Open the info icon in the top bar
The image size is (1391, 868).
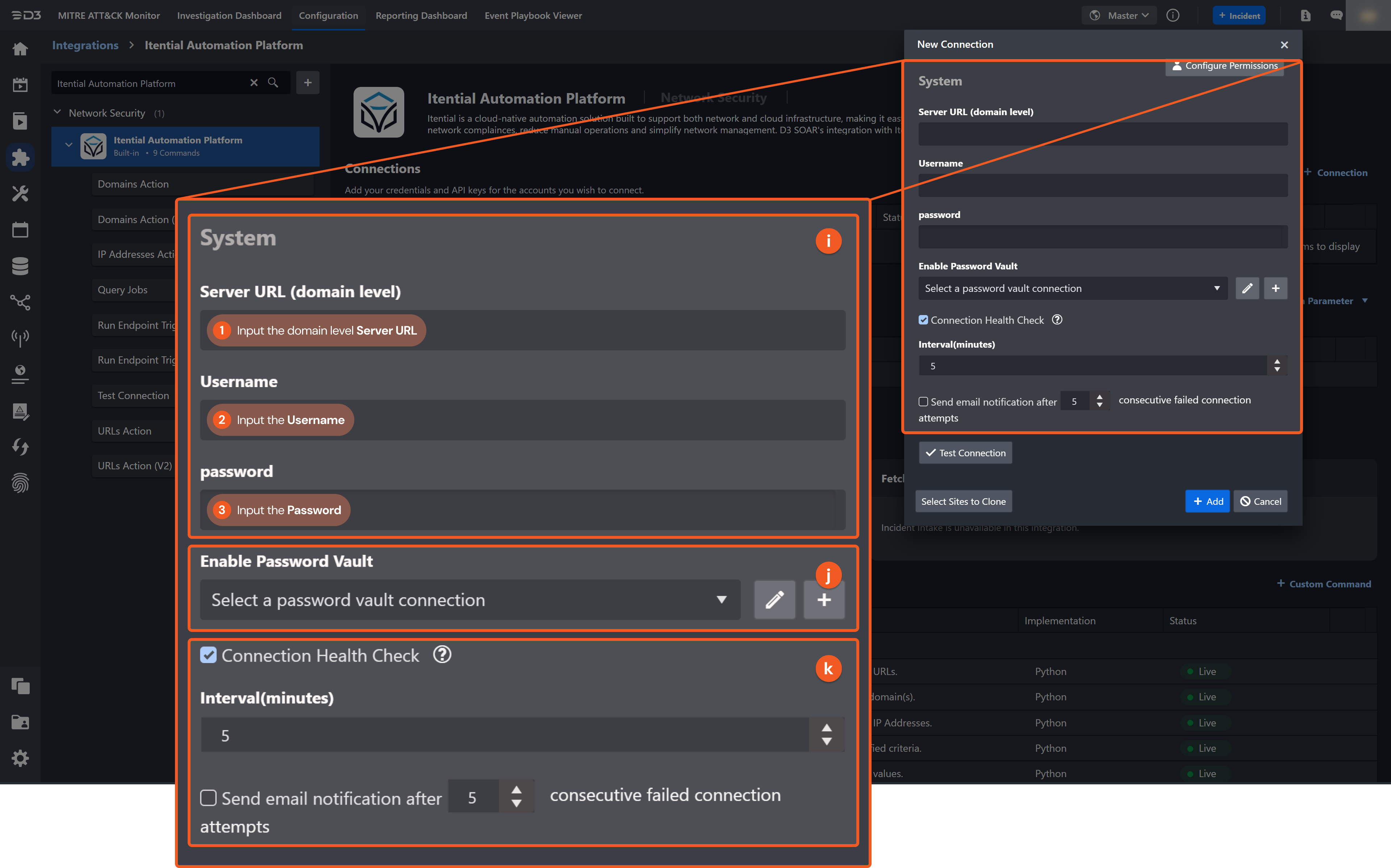click(x=1173, y=16)
